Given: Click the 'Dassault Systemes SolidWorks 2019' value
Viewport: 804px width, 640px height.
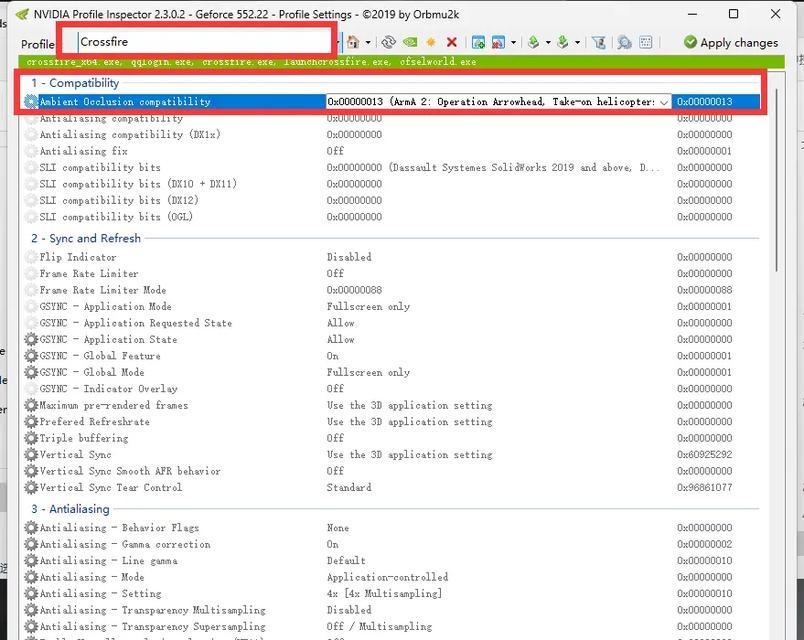Looking at the screenshot, I should [494, 167].
